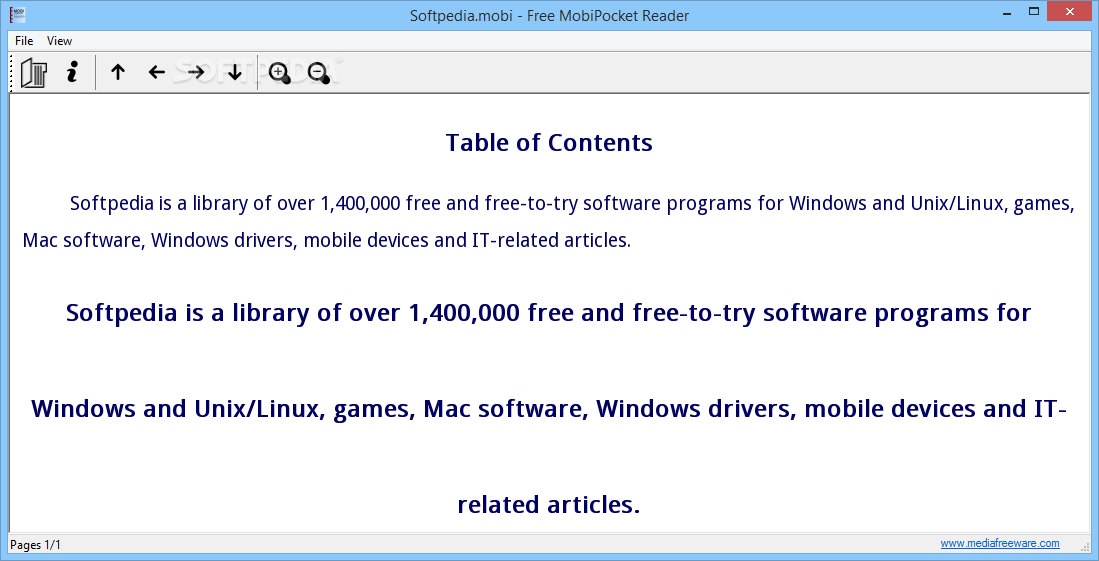Maximize the MobiPocket Reader window
The image size is (1099, 561).
[1034, 11]
